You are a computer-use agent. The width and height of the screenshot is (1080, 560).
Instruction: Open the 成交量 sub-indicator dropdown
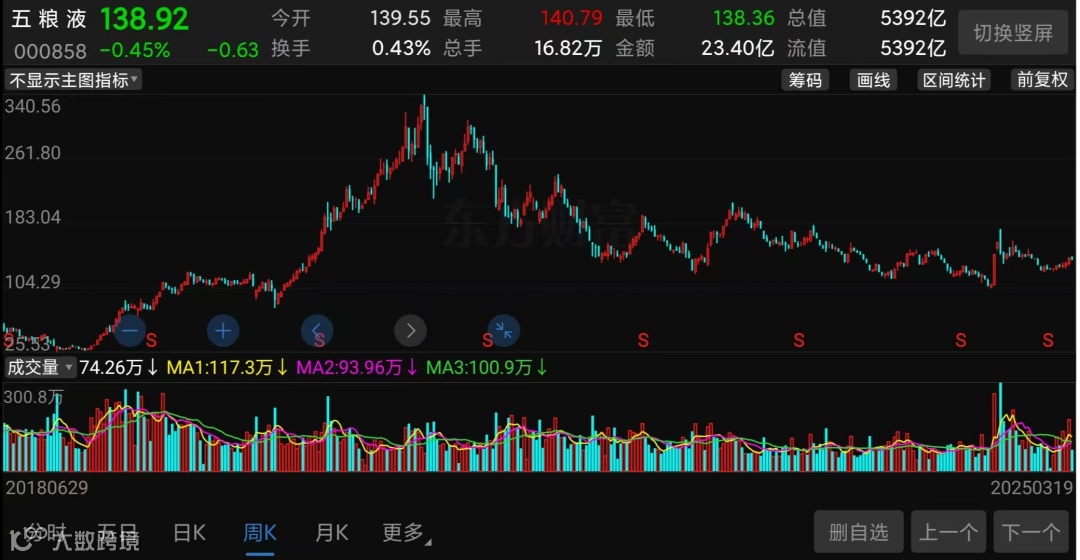[40, 367]
